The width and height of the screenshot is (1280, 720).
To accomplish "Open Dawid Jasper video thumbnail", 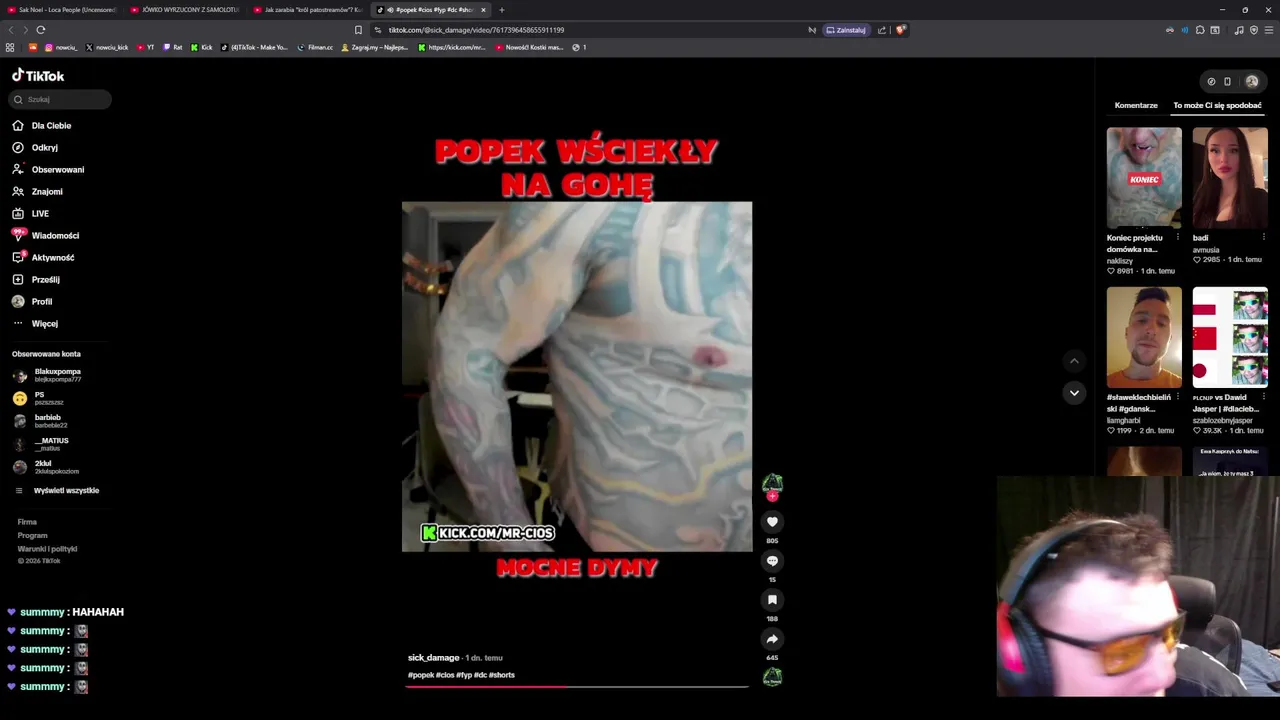I will point(1230,338).
